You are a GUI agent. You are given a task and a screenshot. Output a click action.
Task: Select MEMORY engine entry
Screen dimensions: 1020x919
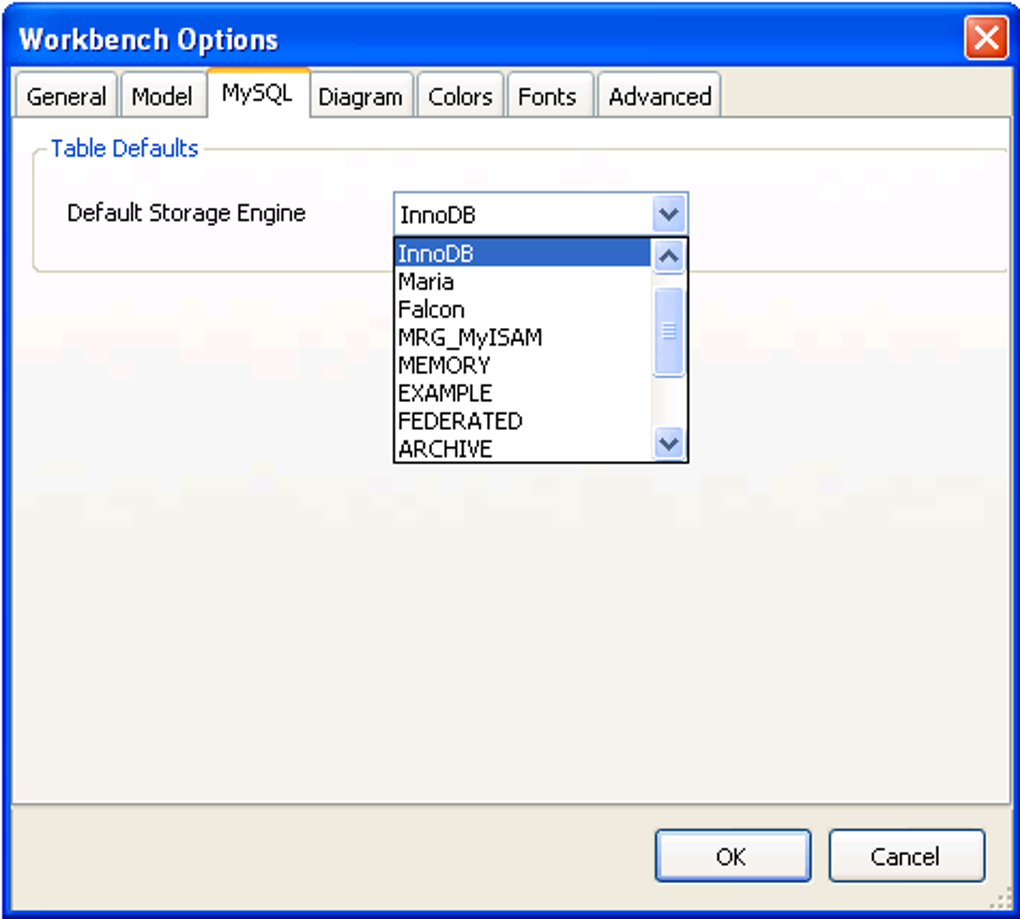[x=522, y=366]
